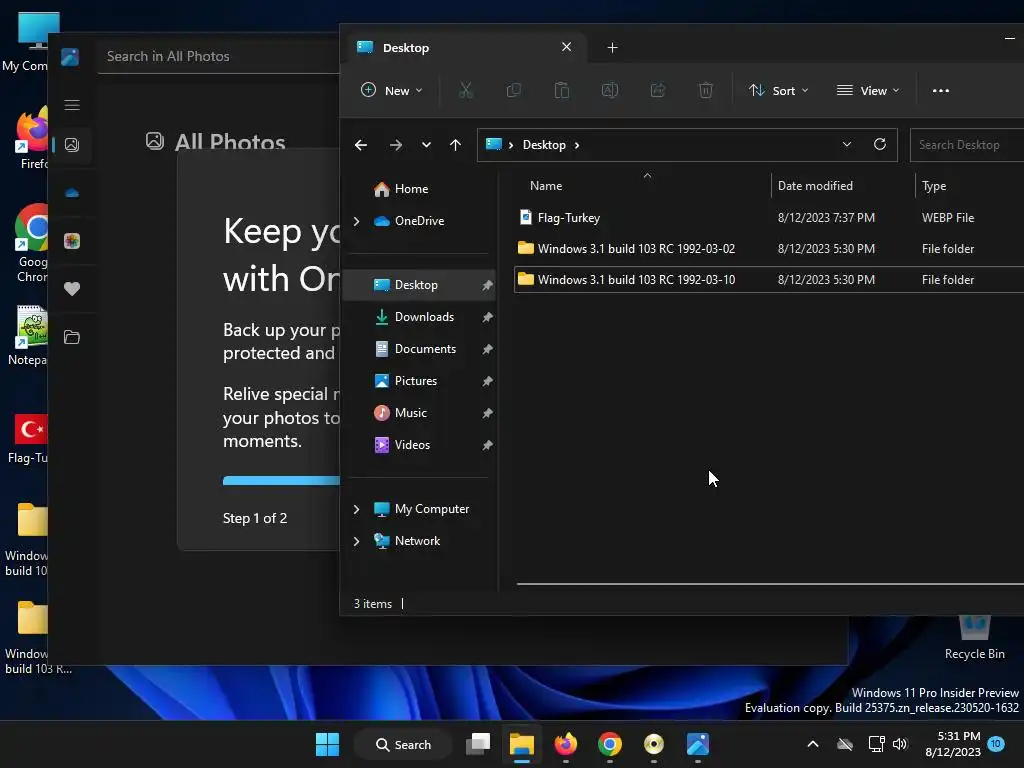This screenshot has height=768, width=1024.
Task: Open the See more three-dots menu
Action: click(x=940, y=91)
